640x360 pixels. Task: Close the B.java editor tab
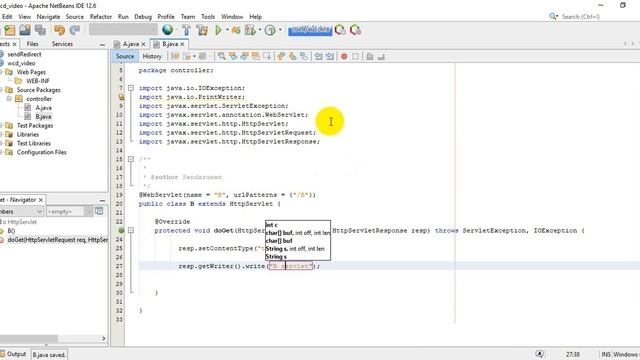[182, 44]
